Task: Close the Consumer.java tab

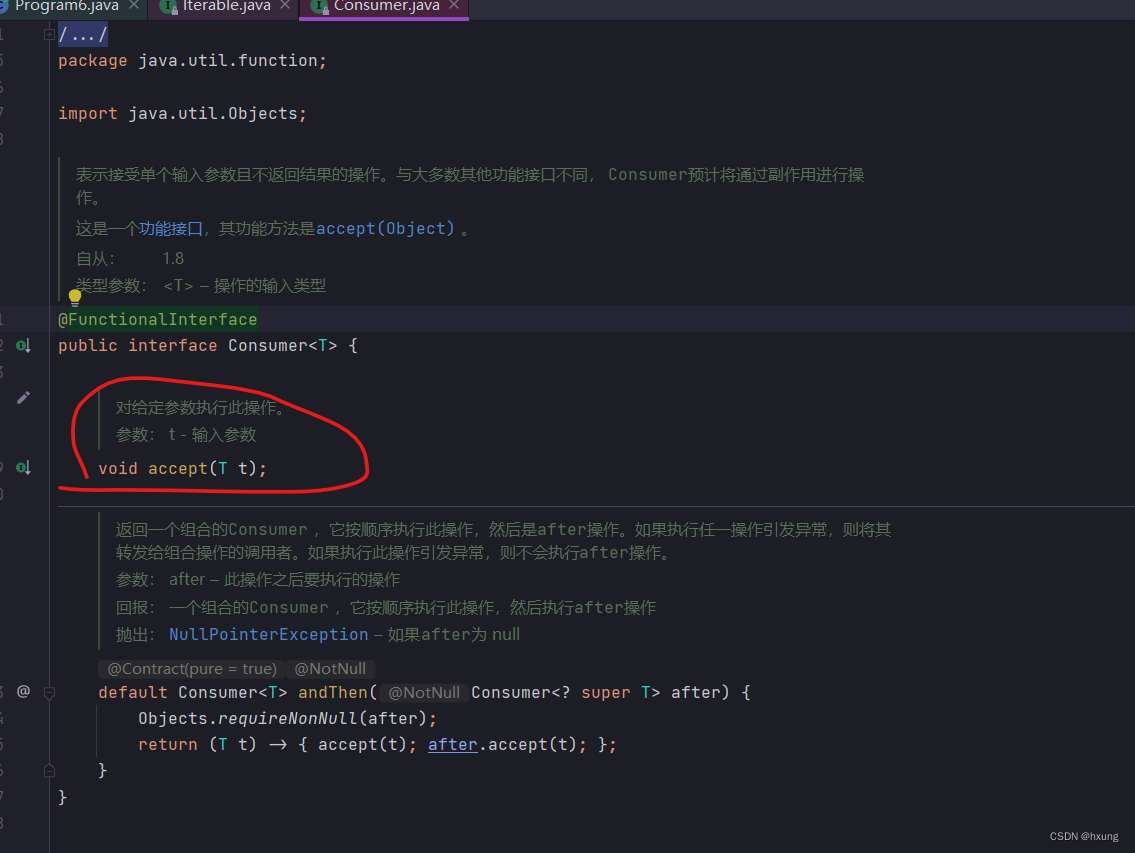Action: [455, 5]
